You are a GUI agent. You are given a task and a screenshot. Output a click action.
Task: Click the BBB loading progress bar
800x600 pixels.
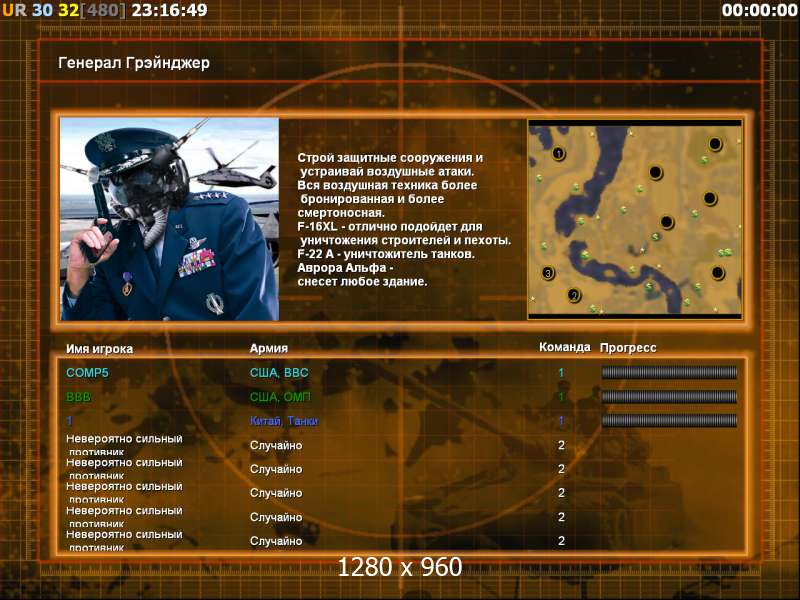tap(669, 396)
